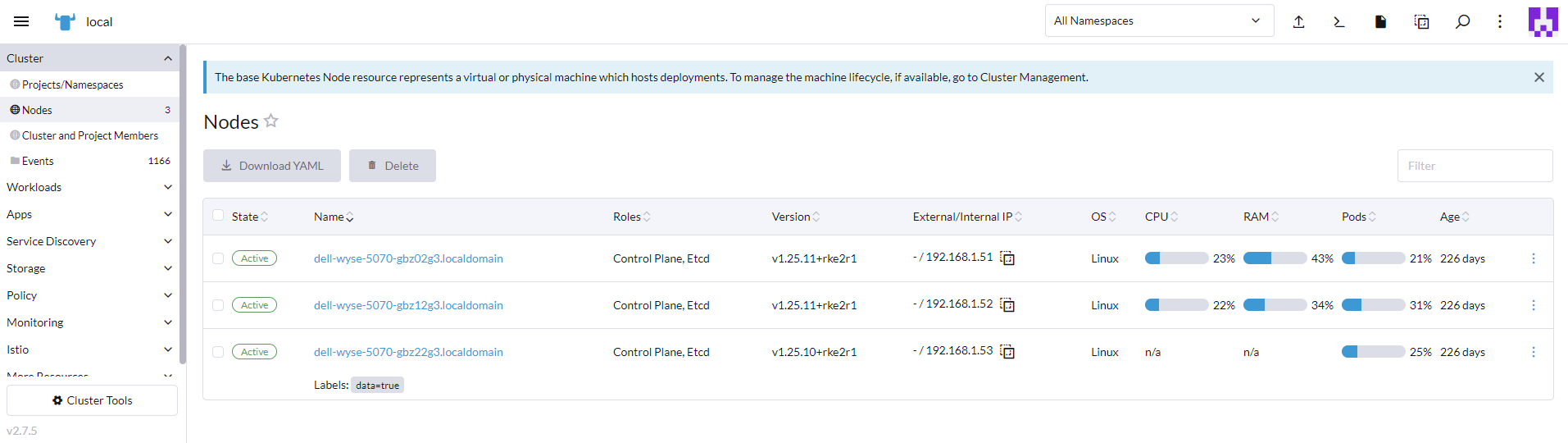
Task: Open the resource search magnifier icon
Action: pyautogui.click(x=1462, y=22)
